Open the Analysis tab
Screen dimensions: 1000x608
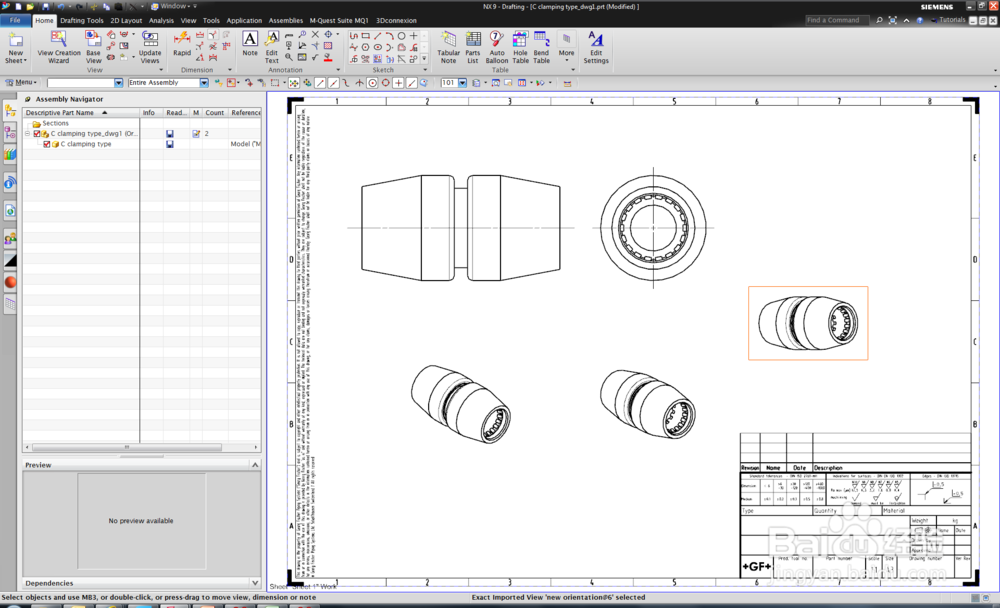(x=161, y=20)
